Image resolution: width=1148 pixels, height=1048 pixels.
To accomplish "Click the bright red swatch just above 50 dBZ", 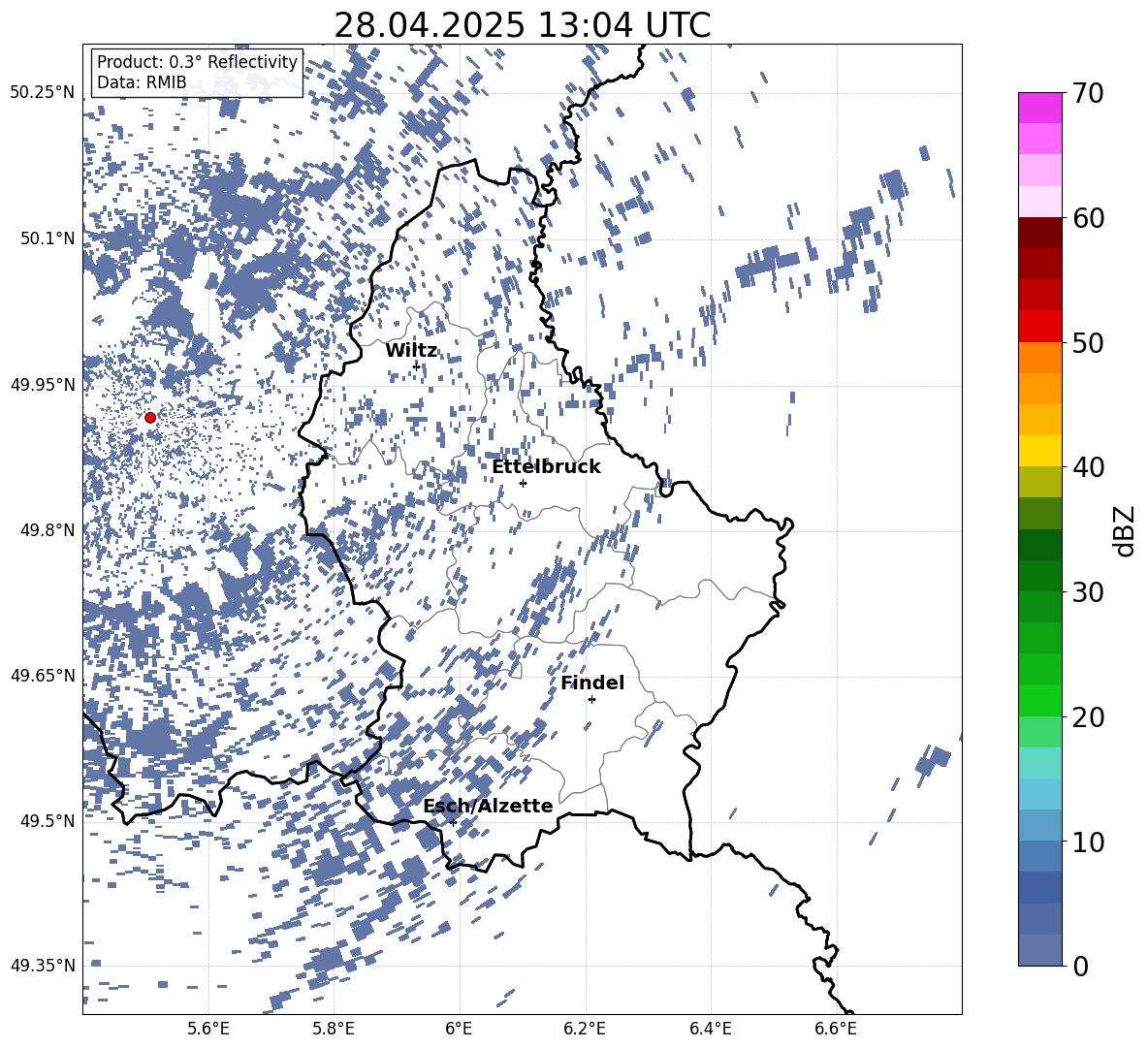I will coord(1040,327).
